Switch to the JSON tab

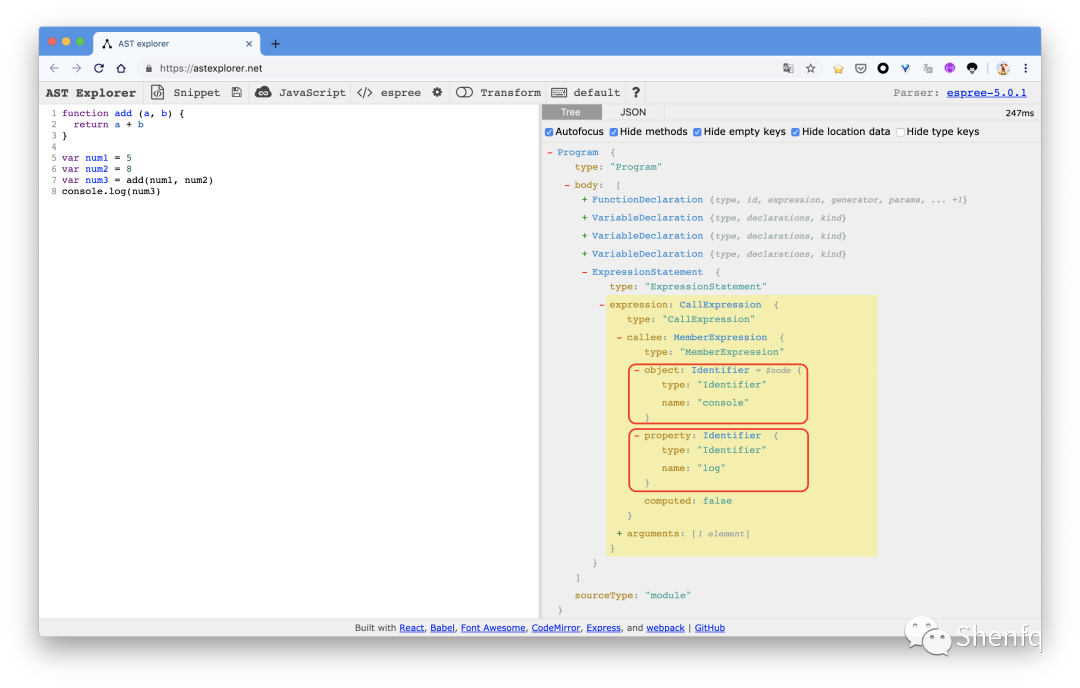(632, 112)
